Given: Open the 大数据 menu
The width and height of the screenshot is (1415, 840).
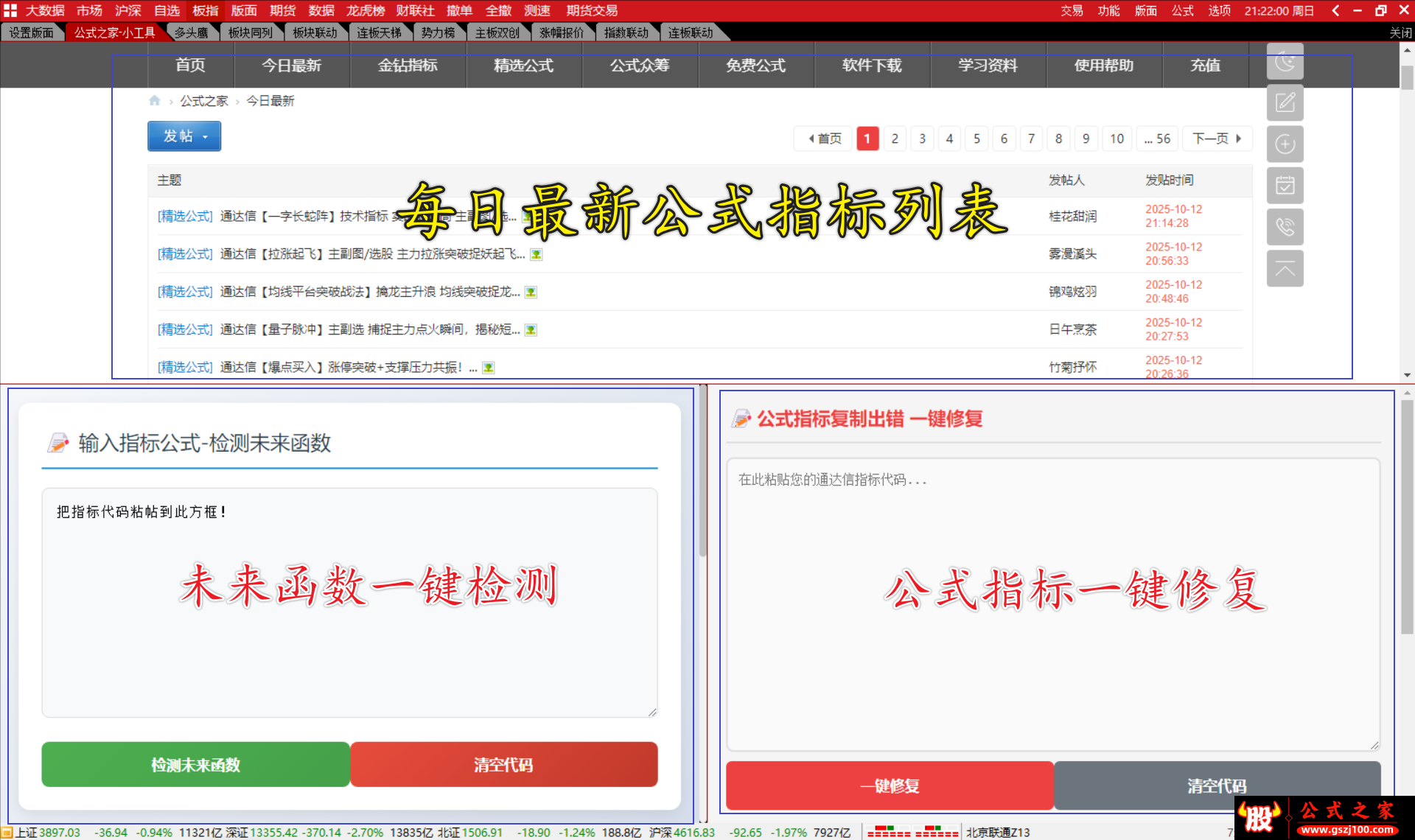Looking at the screenshot, I should pos(45,10).
